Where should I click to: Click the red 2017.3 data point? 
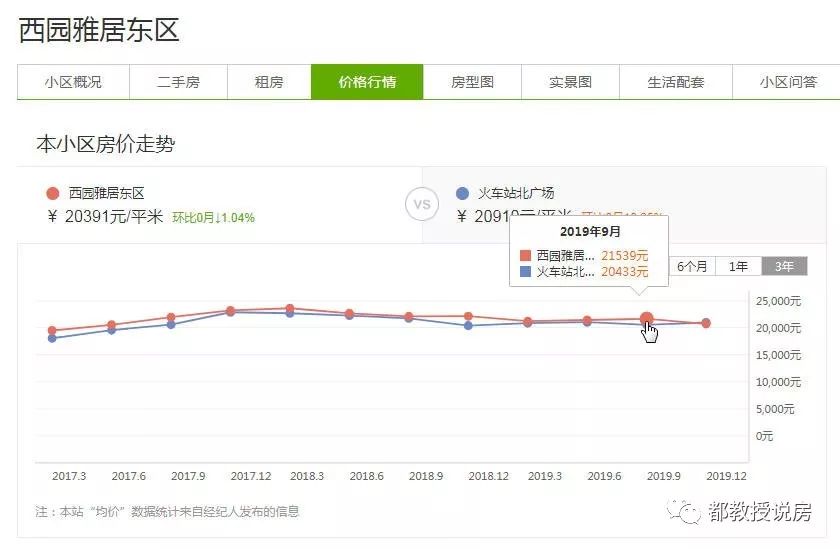pos(52,330)
